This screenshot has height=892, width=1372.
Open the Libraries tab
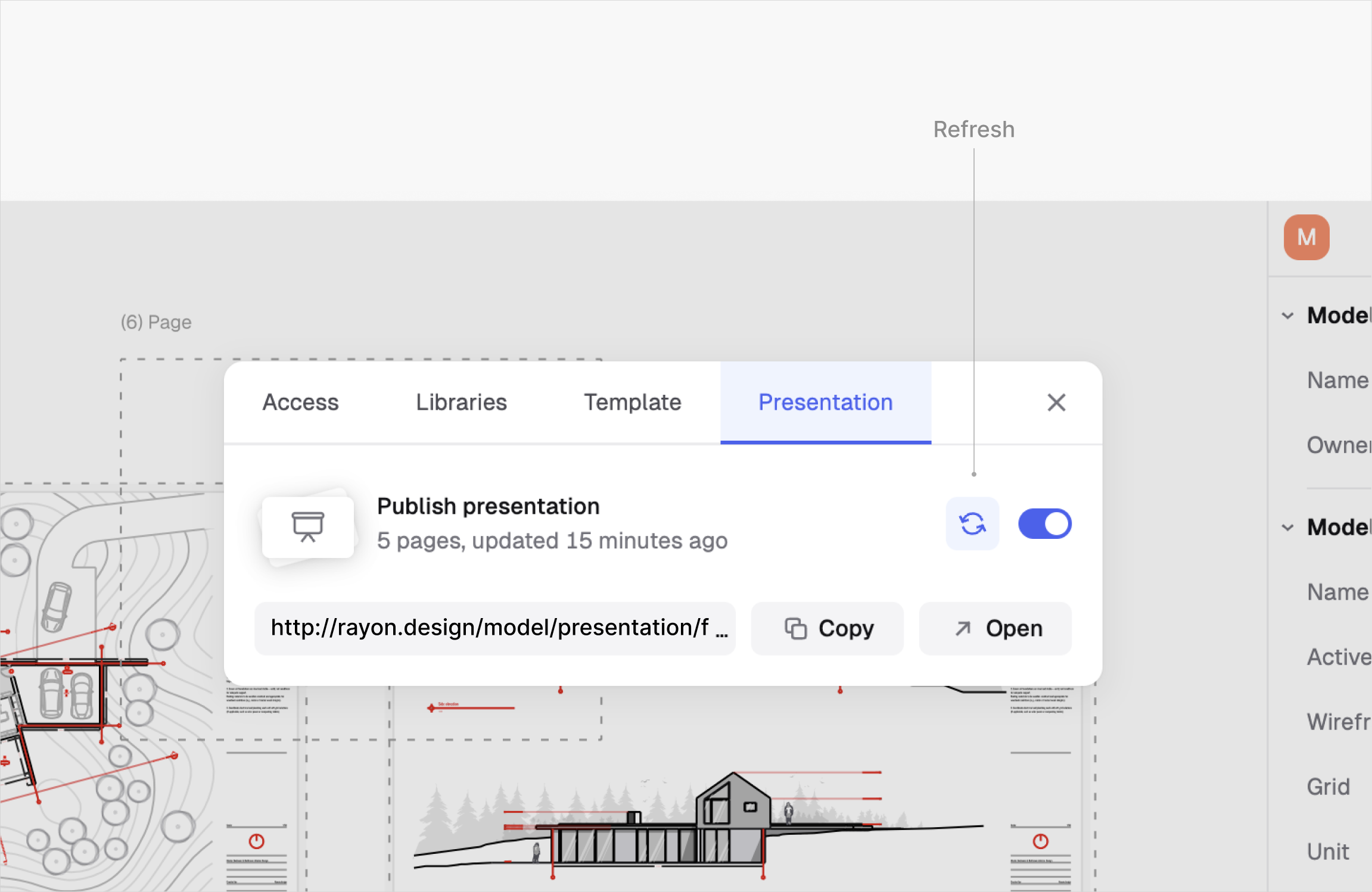[461, 403]
